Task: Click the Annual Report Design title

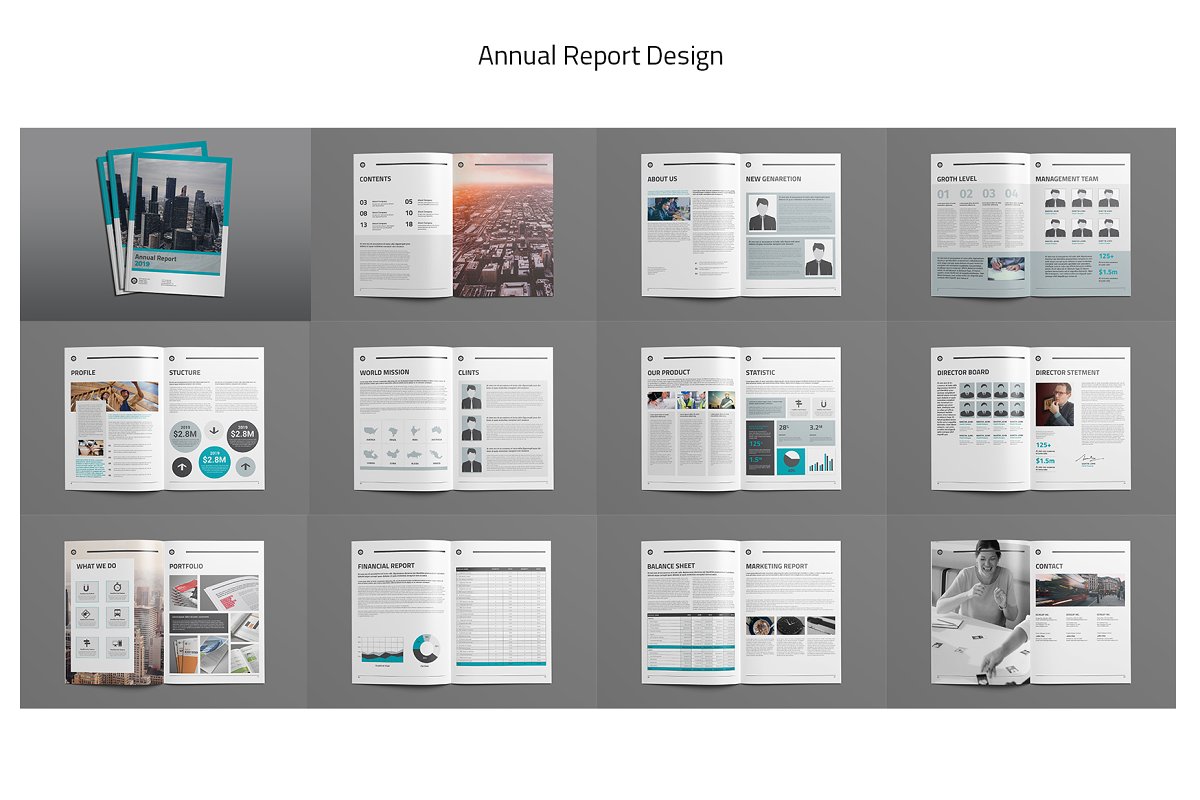Action: (600, 56)
